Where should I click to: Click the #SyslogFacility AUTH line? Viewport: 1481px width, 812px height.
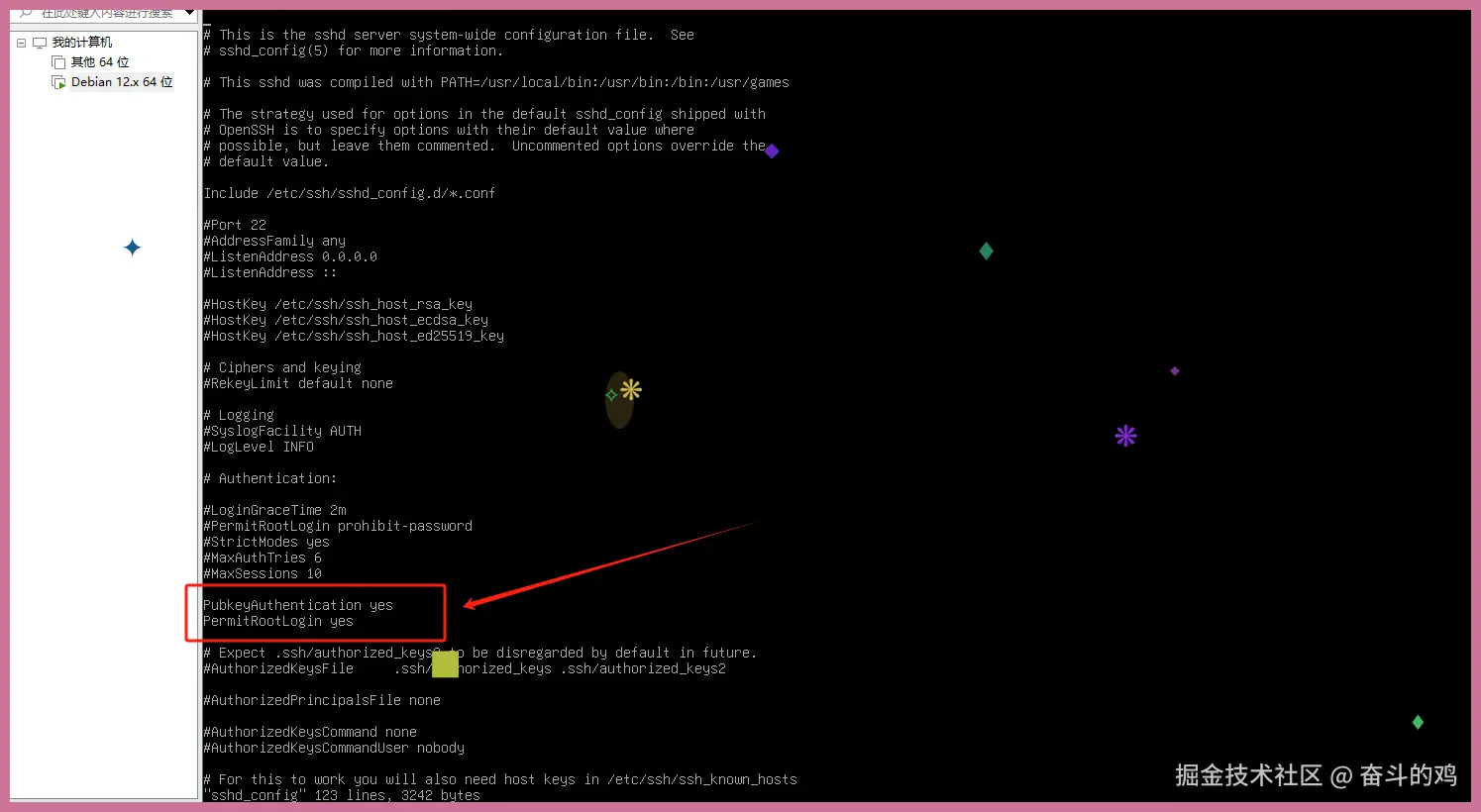coord(282,431)
